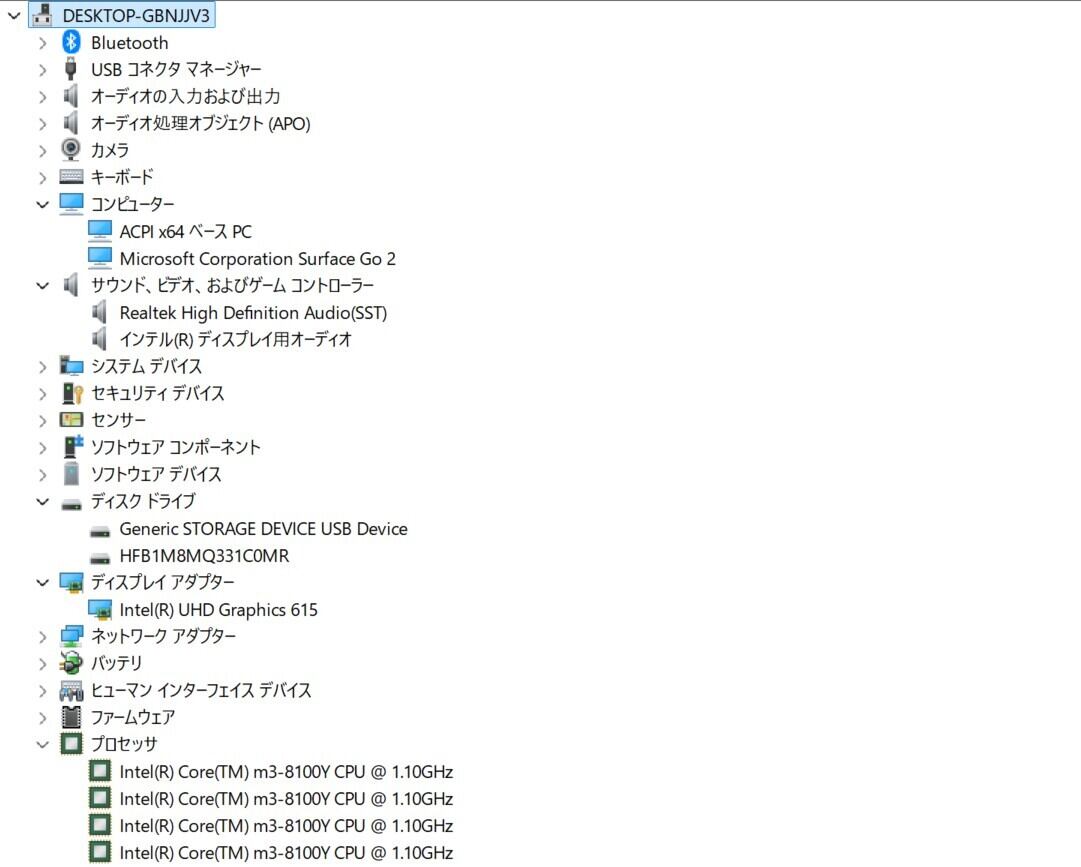The height and width of the screenshot is (867, 1081).
Task: Expand the ファームウェア category
Action: [43, 718]
